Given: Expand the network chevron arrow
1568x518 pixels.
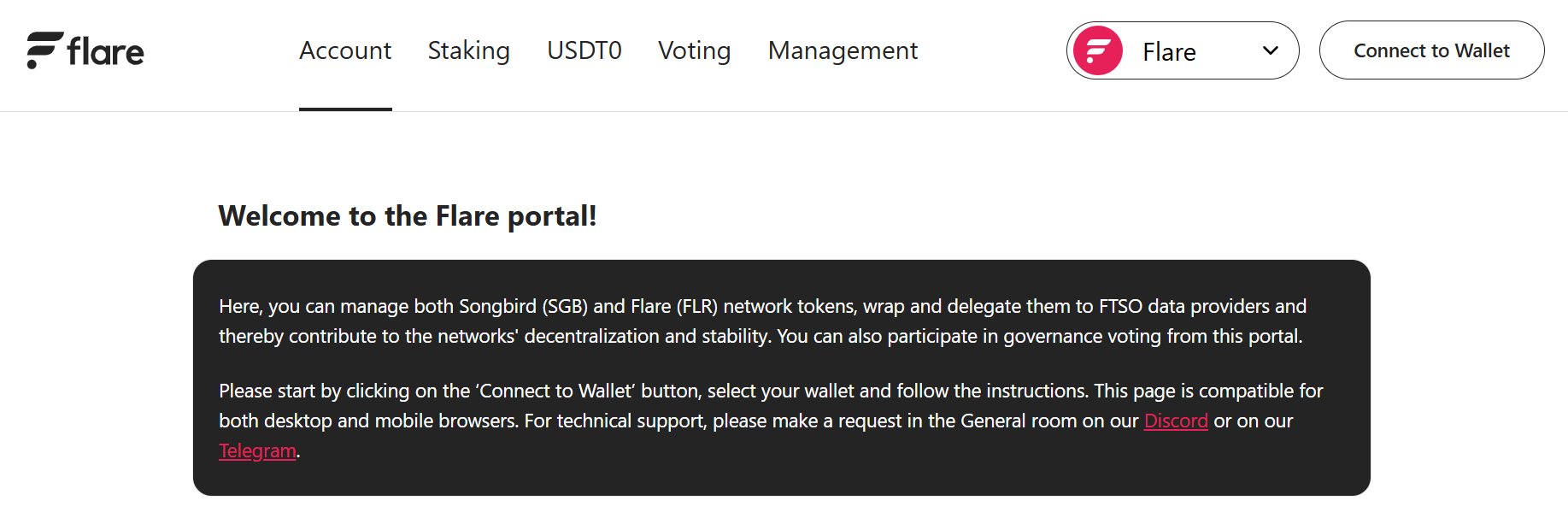Looking at the screenshot, I should 1270,51.
